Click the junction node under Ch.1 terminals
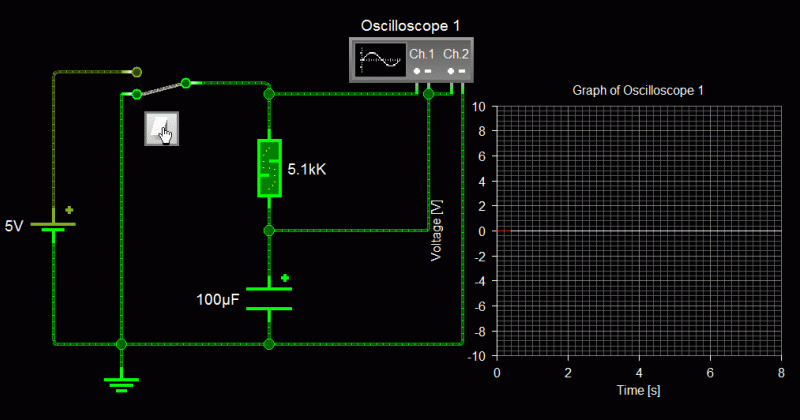800x420 pixels. point(429,94)
